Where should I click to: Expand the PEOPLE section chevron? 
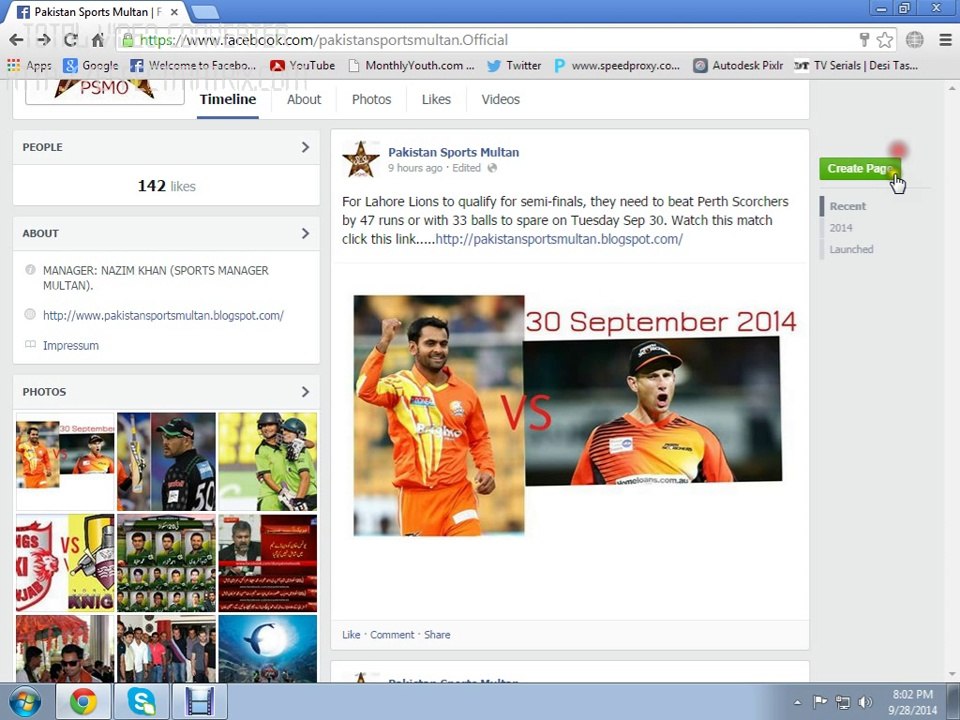[x=306, y=147]
